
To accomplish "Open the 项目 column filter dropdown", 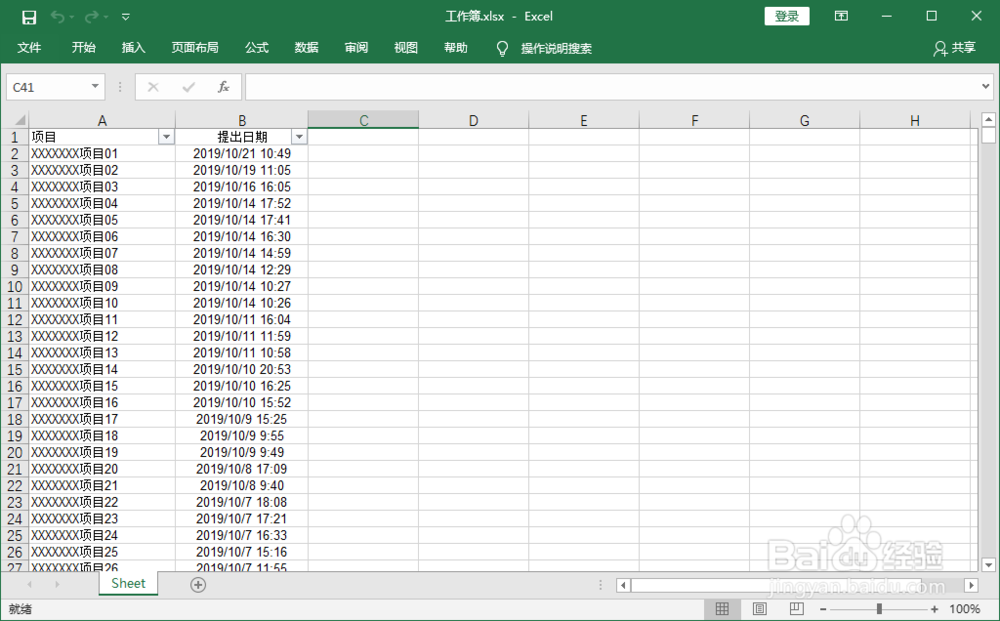I will click(x=166, y=137).
